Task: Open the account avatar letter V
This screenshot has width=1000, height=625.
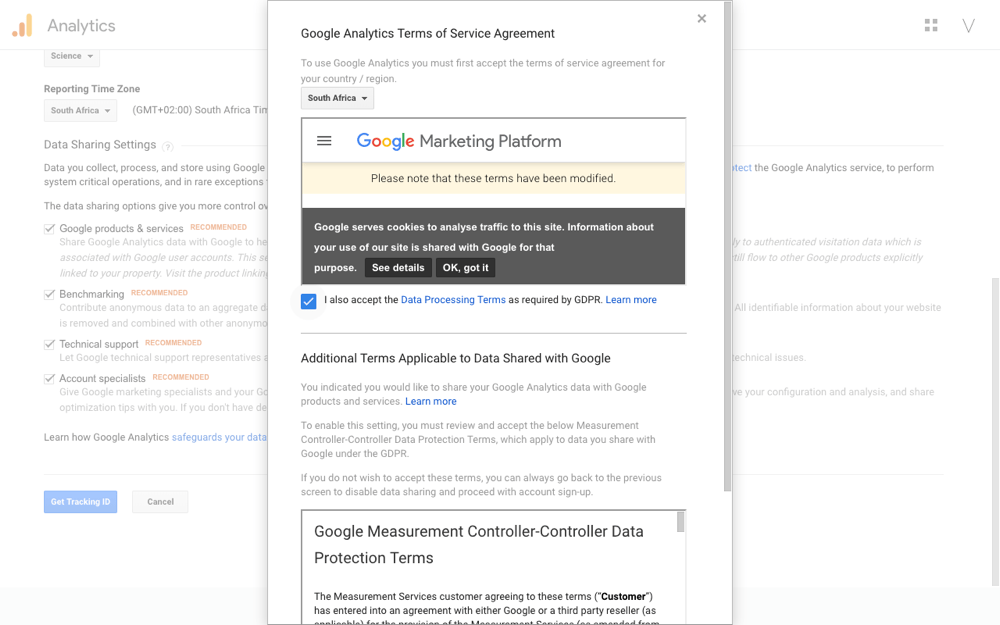Action: click(x=968, y=26)
